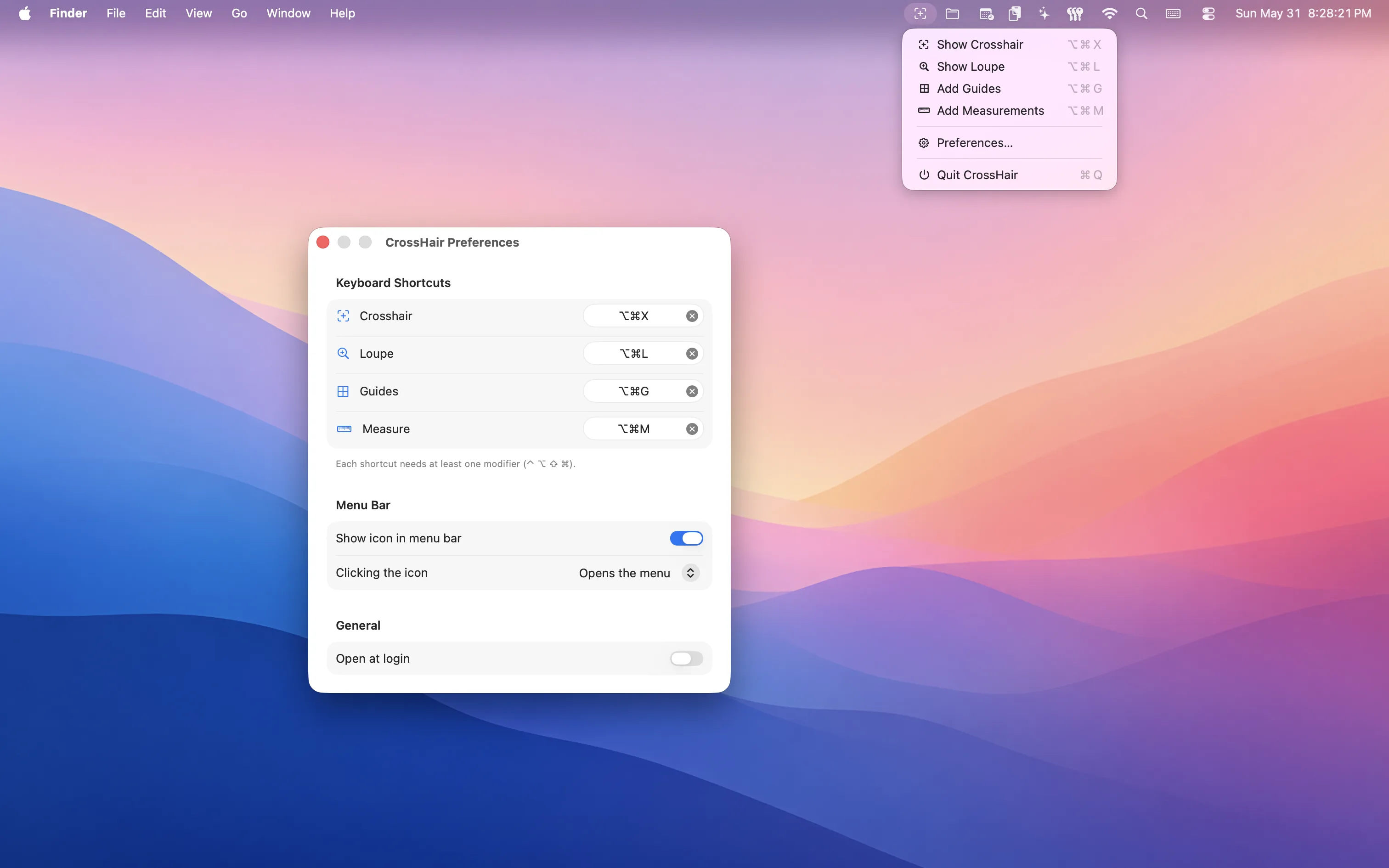Open Preferences... from the dropdown menu
1389x868 pixels.
[1009, 142]
